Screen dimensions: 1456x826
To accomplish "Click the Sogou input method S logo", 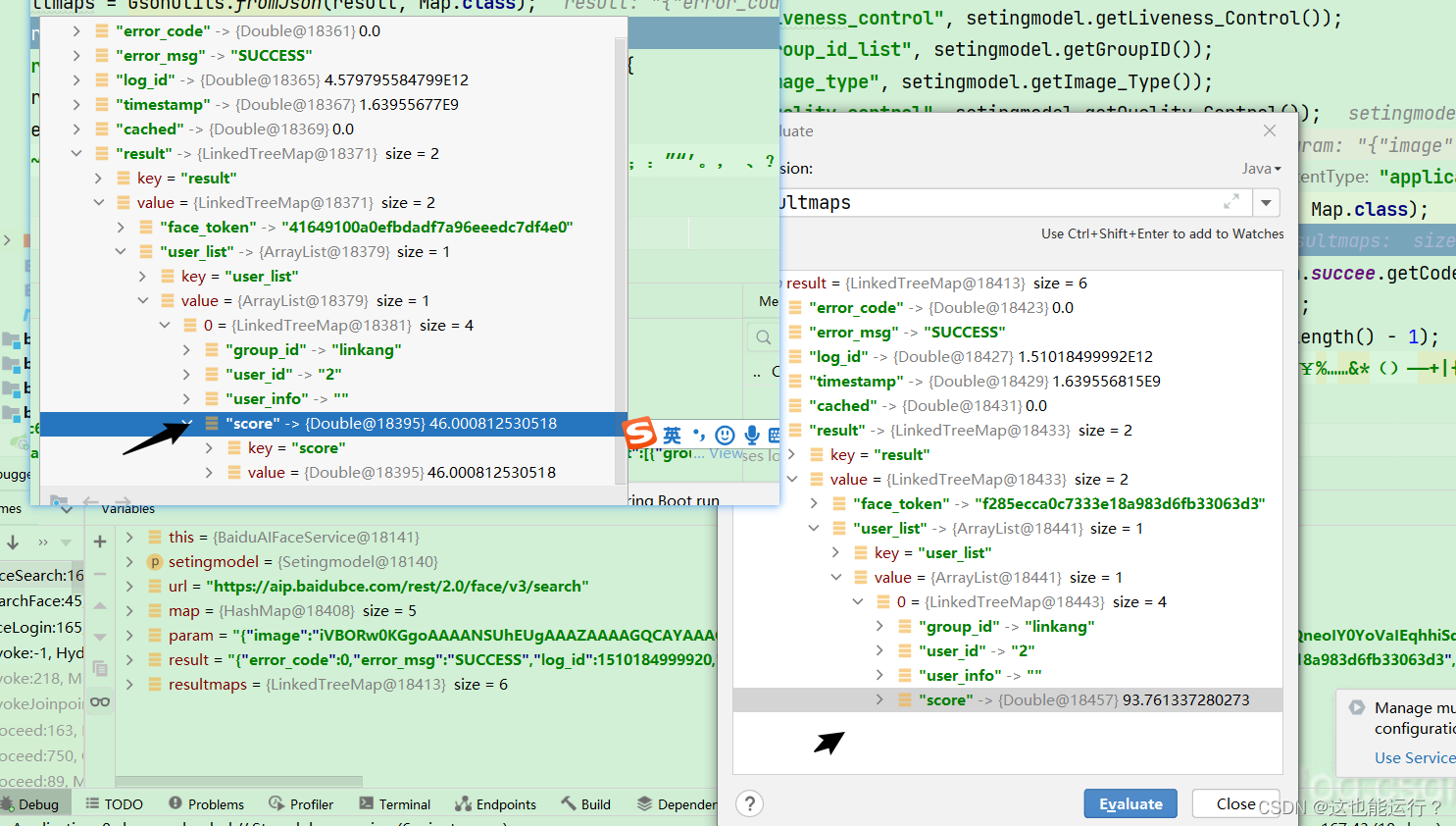I will [640, 433].
